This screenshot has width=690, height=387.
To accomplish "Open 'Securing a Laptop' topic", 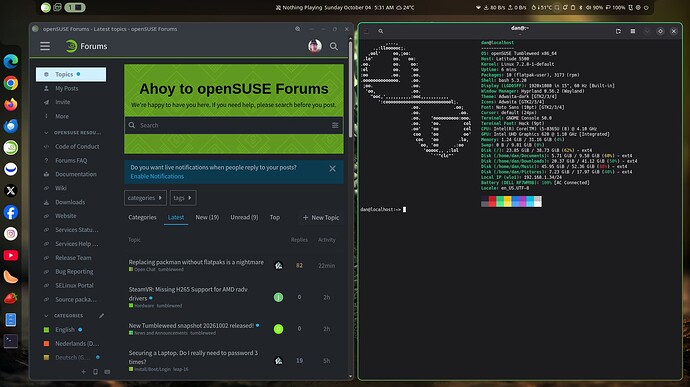I will [x=193, y=357].
